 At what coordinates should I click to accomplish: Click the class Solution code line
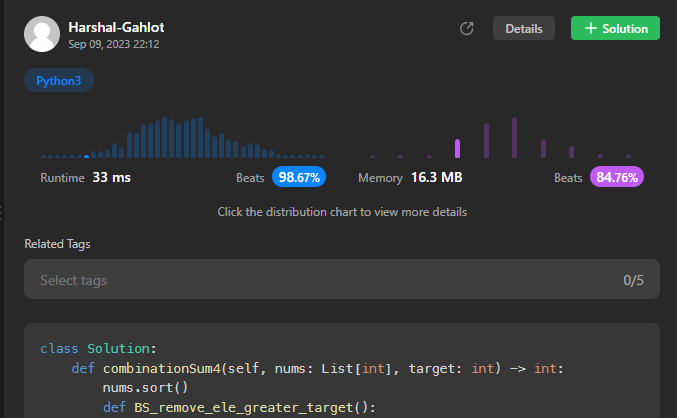point(98,349)
